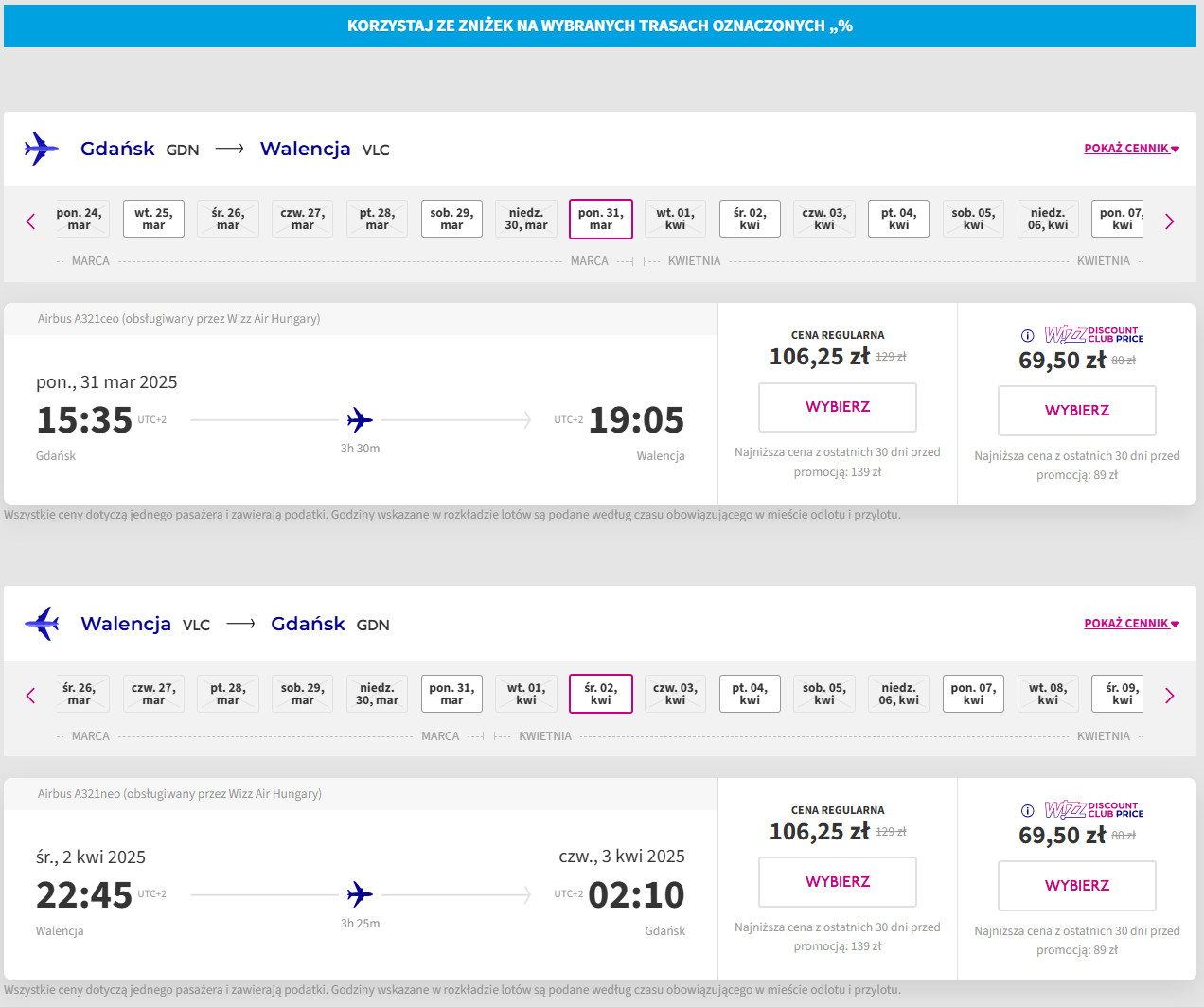Click previous dates arrow for Gdańsk–Walencja flight
Screen dimensions: 1204x1007
click(x=30, y=221)
